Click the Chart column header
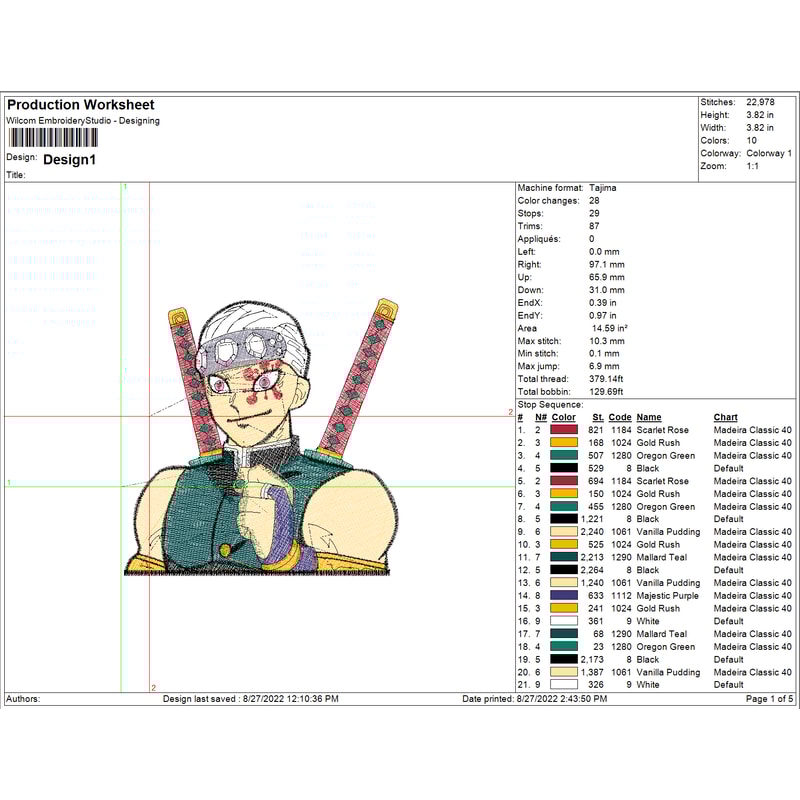This screenshot has height=800, width=800. [724, 416]
